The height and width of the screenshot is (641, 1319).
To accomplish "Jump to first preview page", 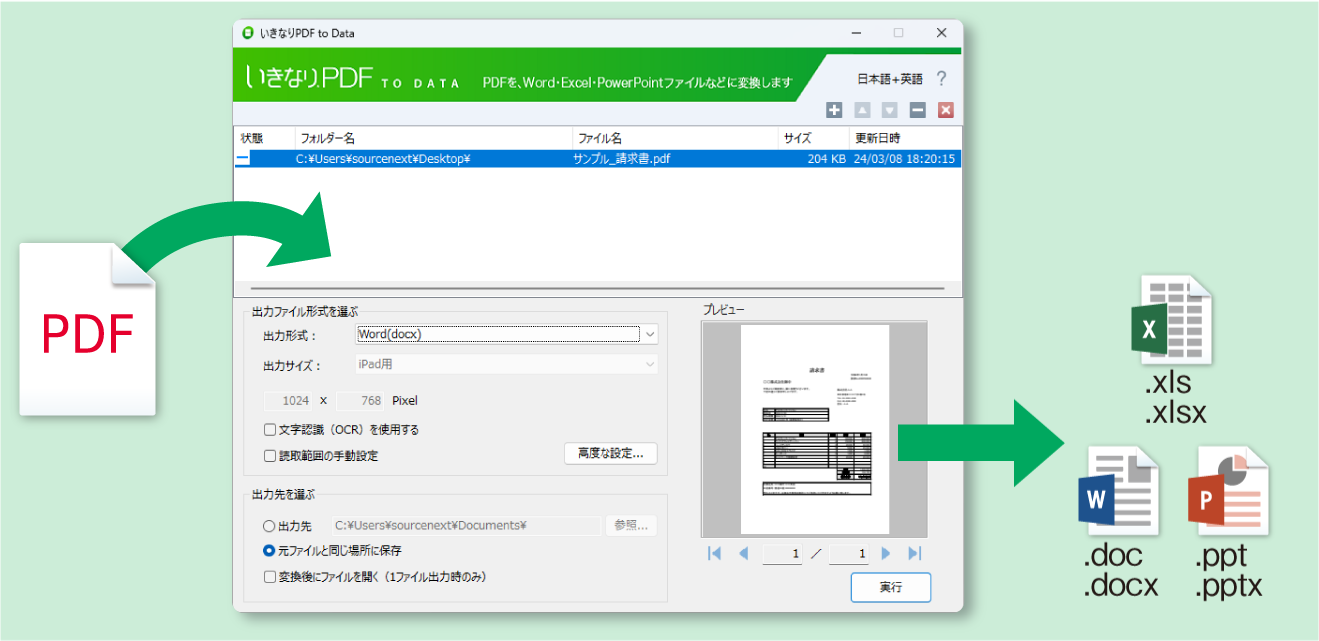I will pos(714,554).
